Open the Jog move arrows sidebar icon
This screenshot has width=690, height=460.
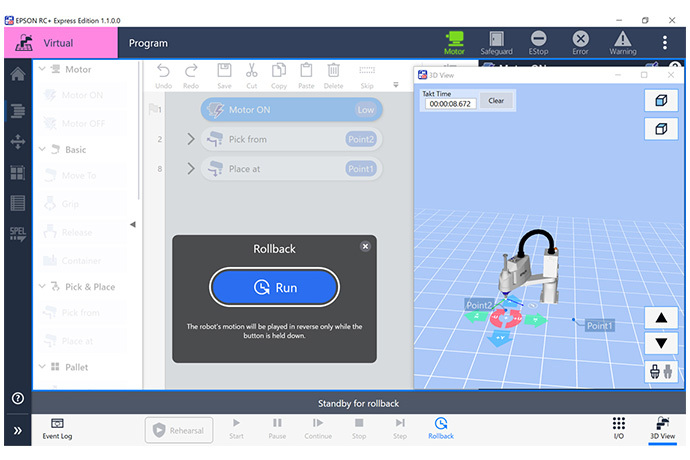click(18, 142)
